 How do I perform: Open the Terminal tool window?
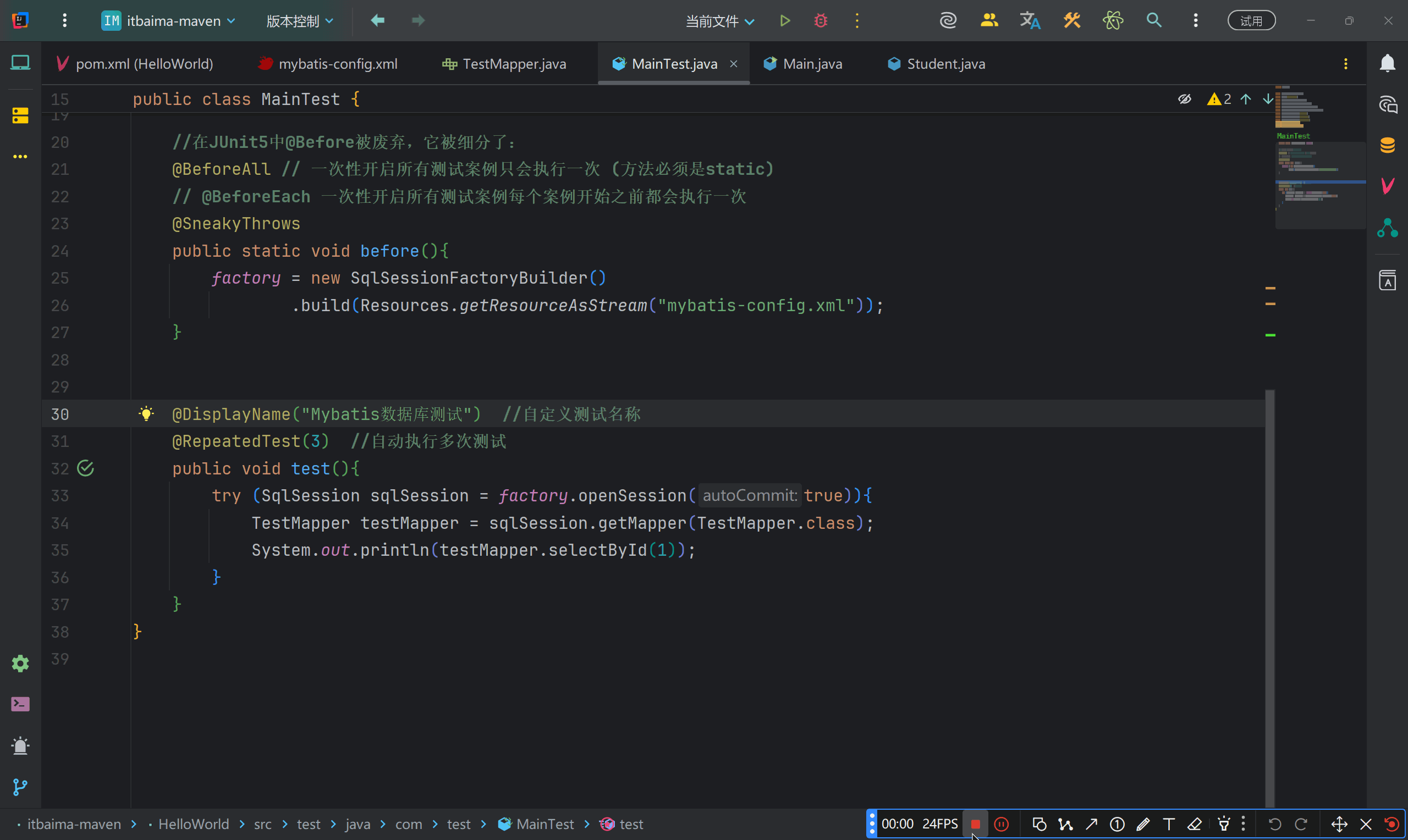(x=20, y=704)
